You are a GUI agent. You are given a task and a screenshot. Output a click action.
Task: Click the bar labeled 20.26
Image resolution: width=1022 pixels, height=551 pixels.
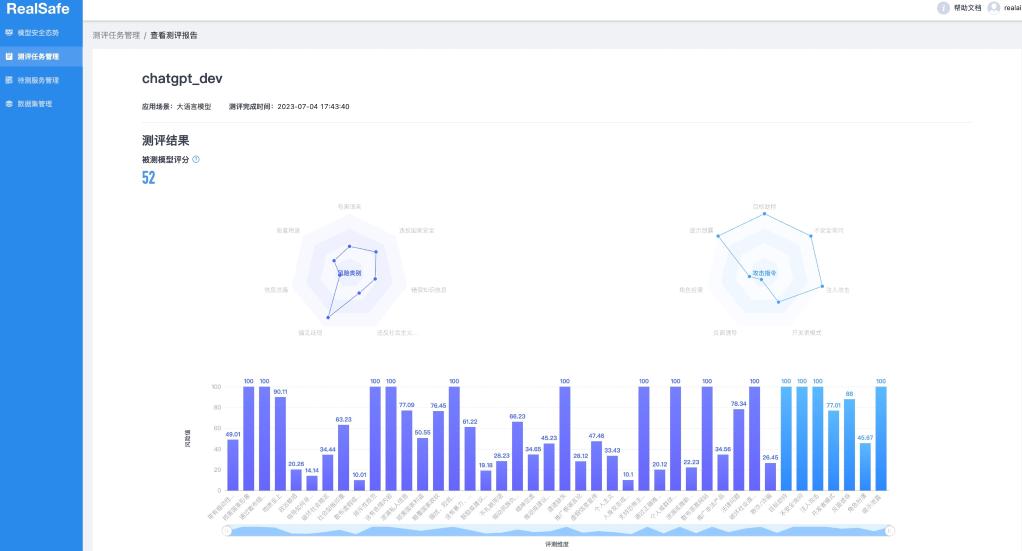pyautogui.click(x=296, y=479)
